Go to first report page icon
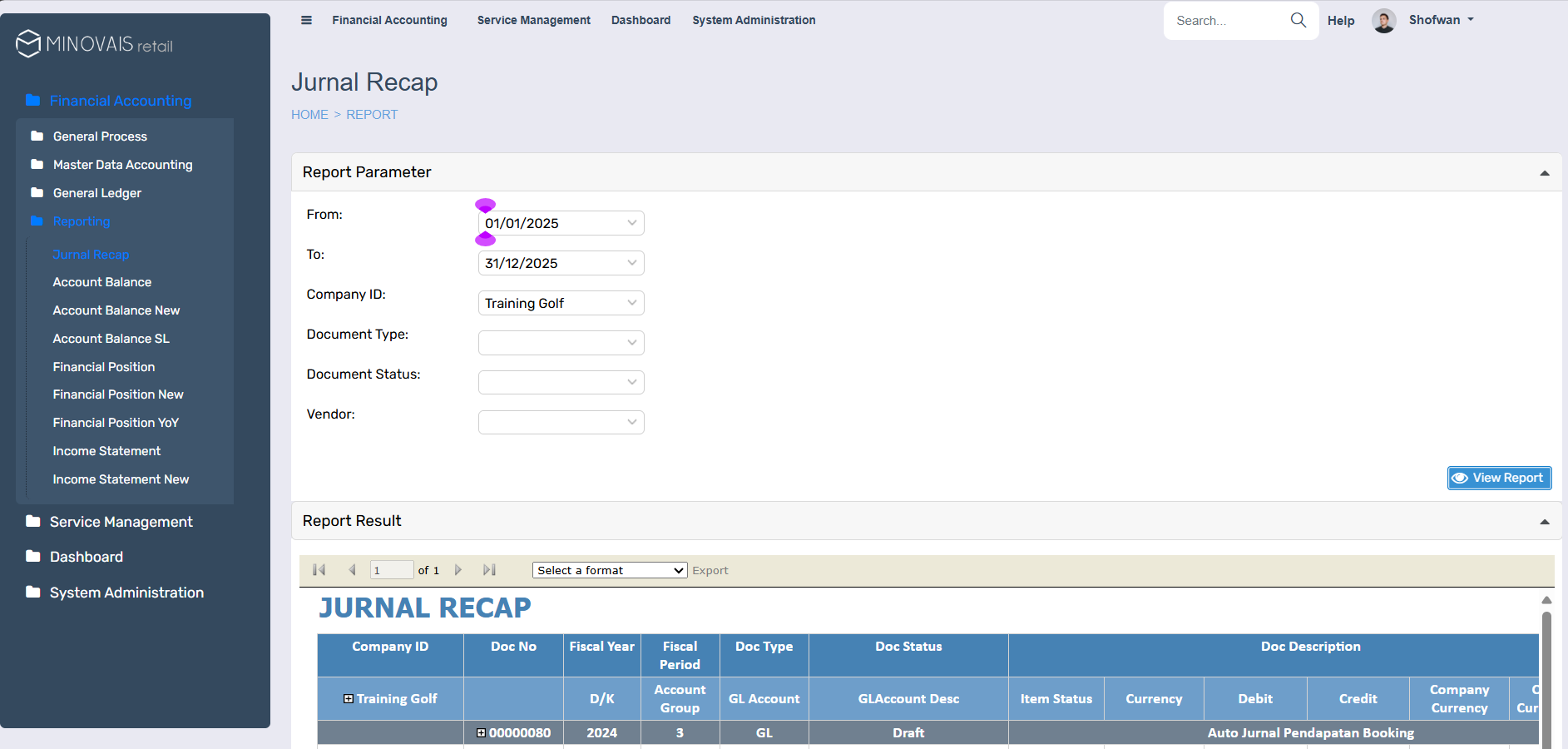Image resolution: width=1568 pixels, height=749 pixels. [x=319, y=570]
